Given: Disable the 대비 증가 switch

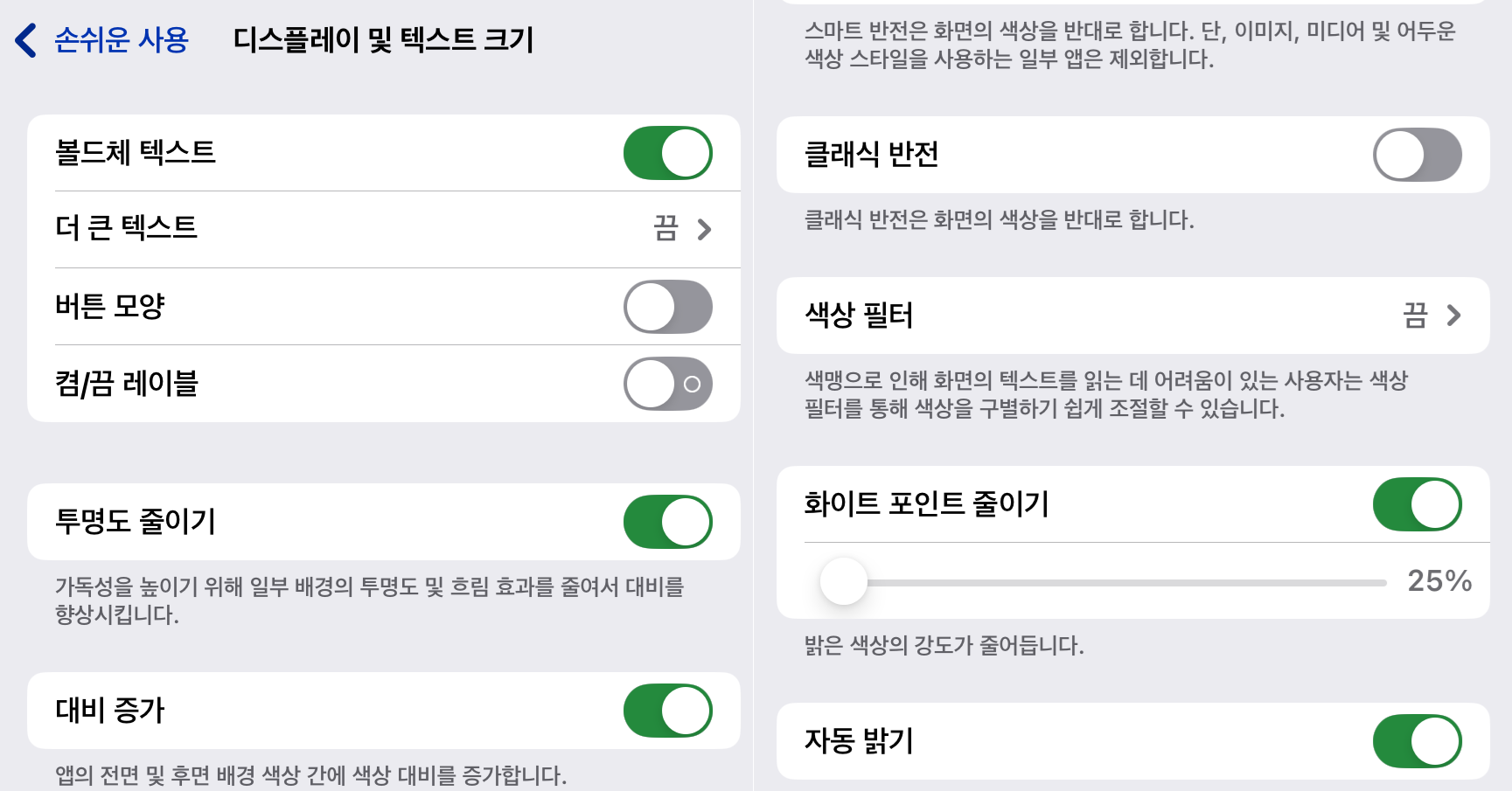Looking at the screenshot, I should tap(667, 711).
